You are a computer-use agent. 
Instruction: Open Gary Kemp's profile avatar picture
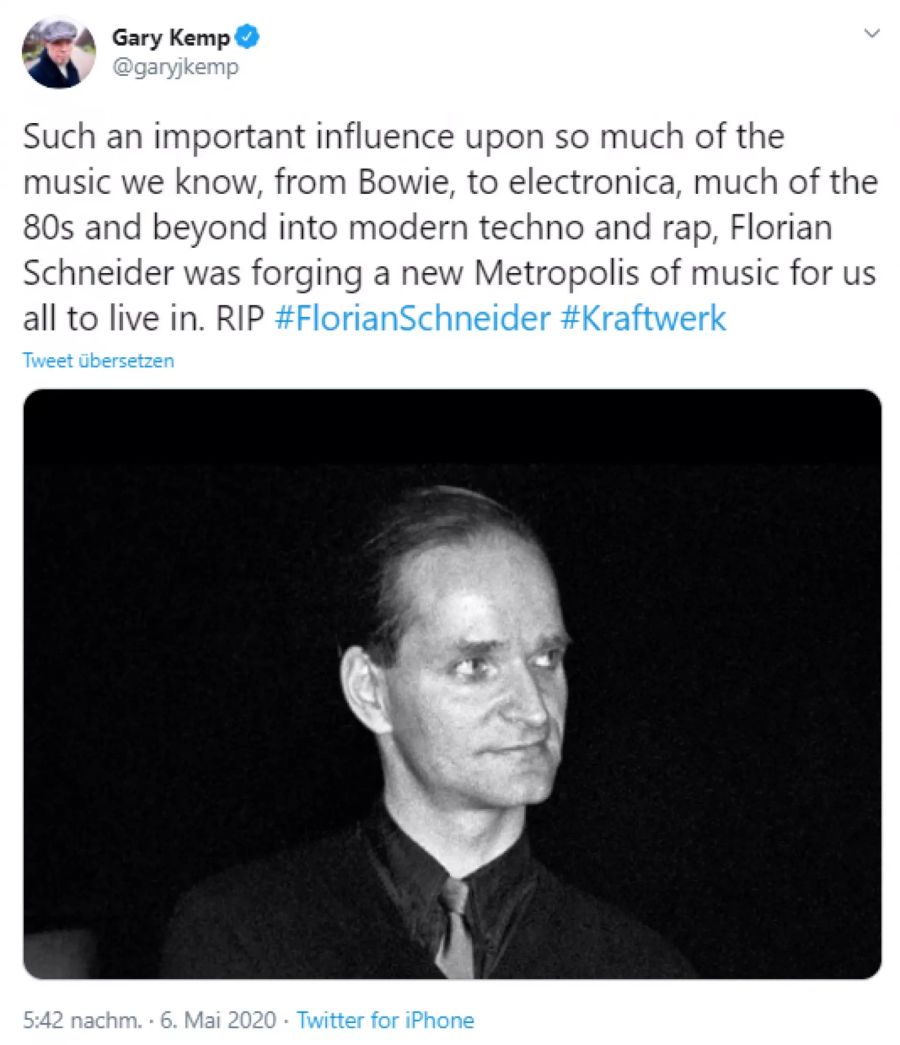[x=59, y=53]
